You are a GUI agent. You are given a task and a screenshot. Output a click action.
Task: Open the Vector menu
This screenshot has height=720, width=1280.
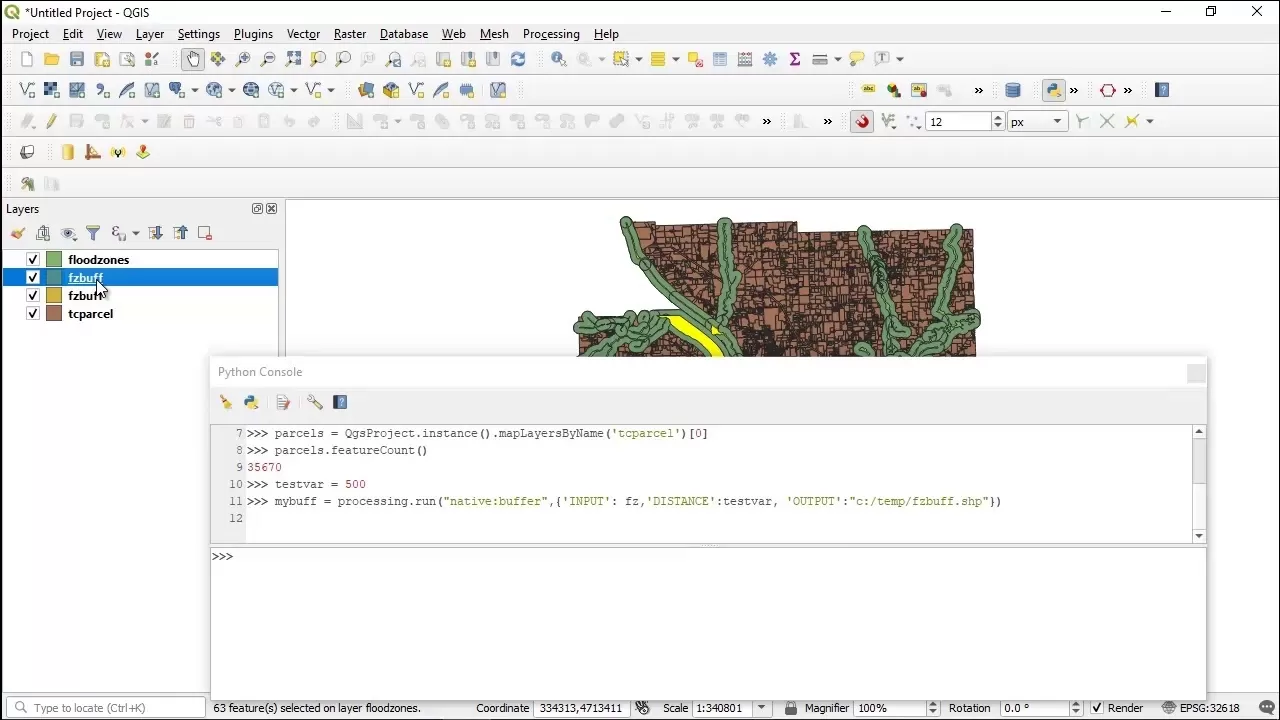point(303,34)
